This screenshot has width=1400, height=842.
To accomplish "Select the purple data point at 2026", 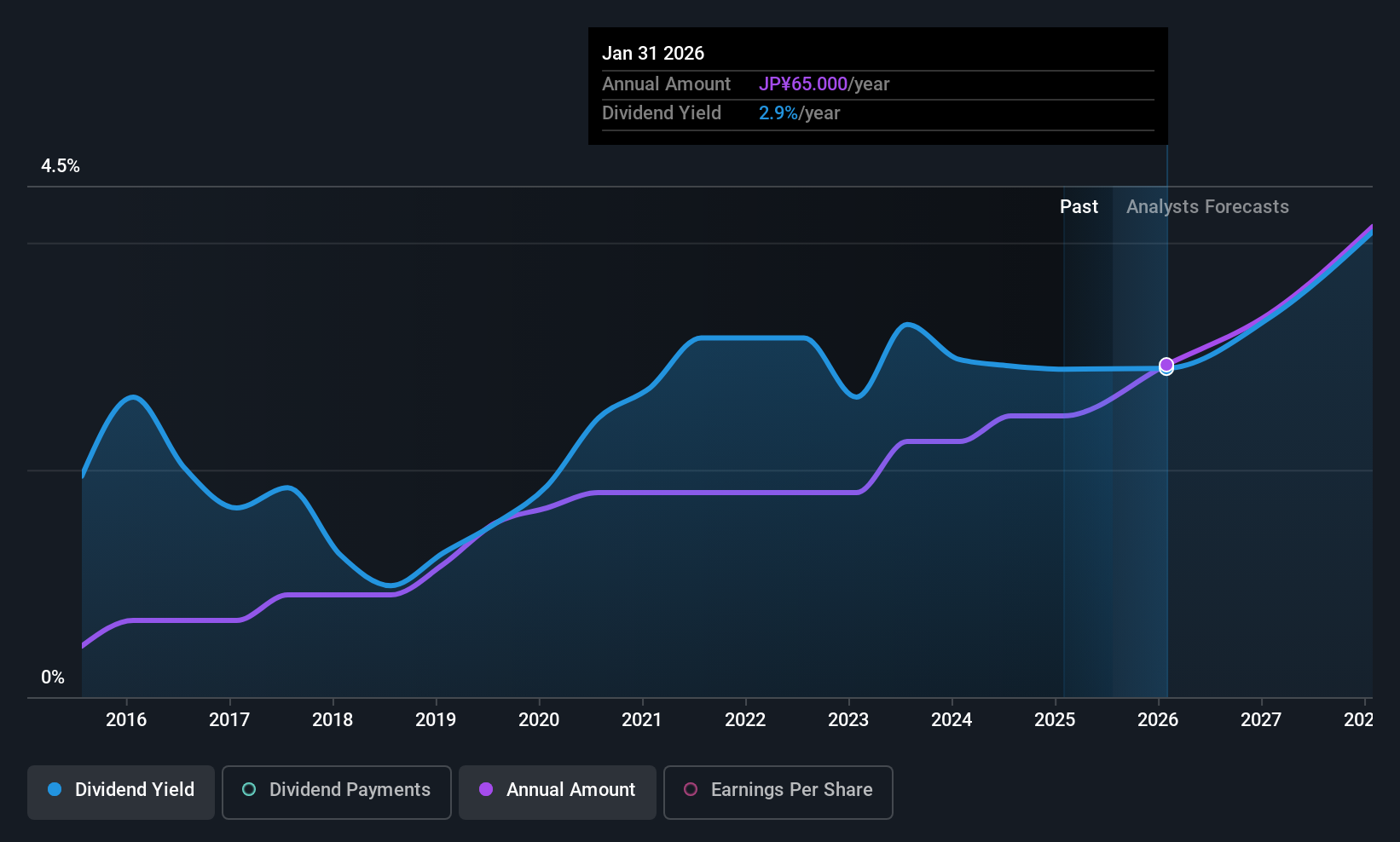I will coord(1166,365).
